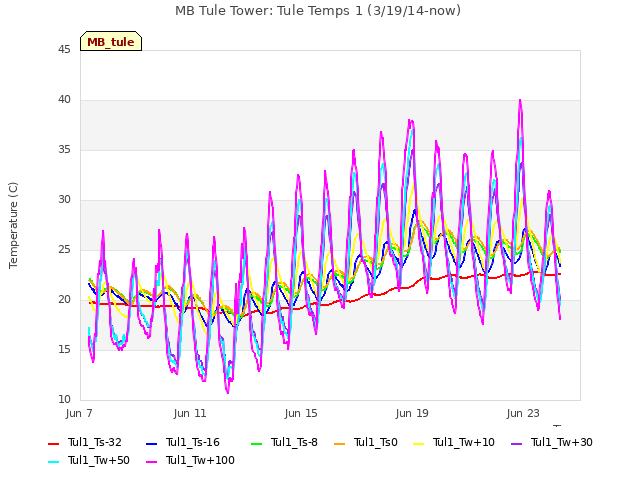Click the 45 y-axis tick label
The width and height of the screenshot is (640, 480).
pos(64,49)
